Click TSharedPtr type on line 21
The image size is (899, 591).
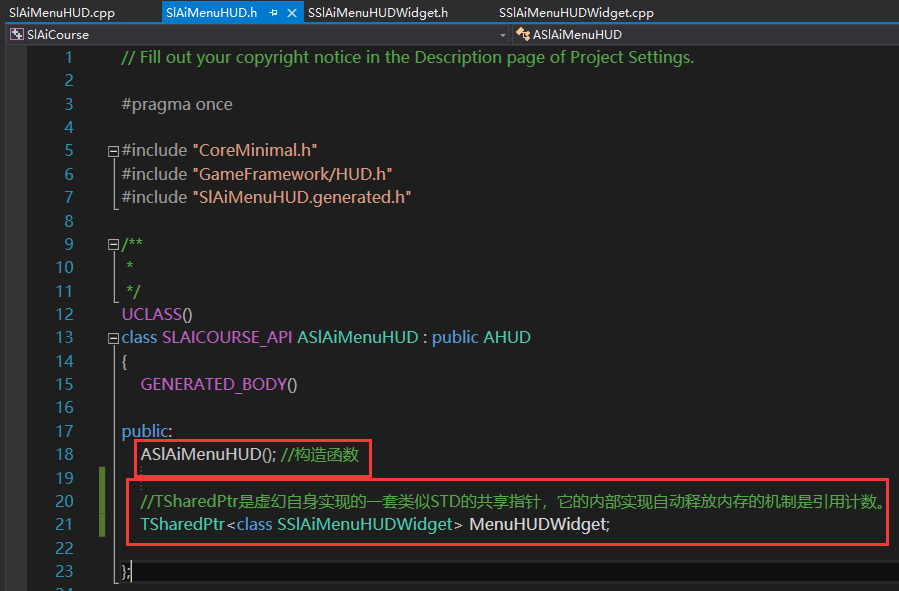(182, 525)
